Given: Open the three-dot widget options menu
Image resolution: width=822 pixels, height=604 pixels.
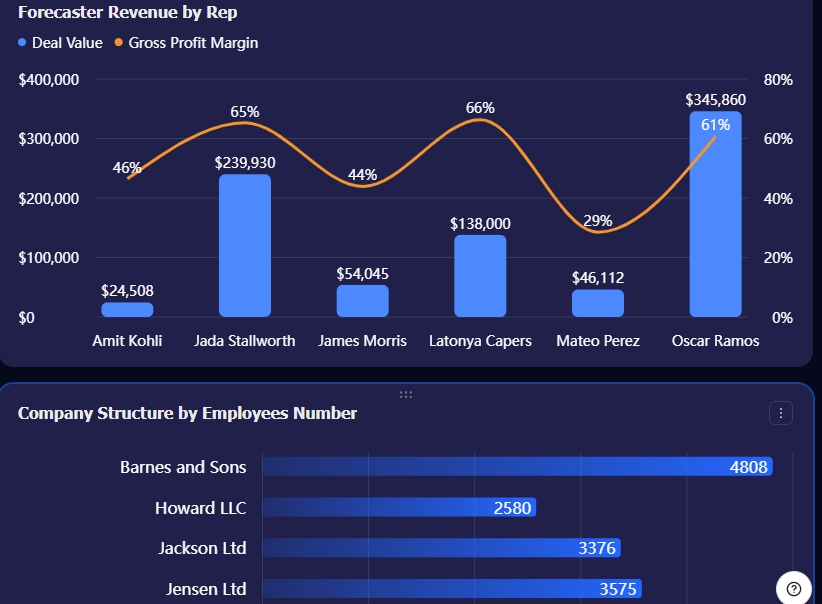Looking at the screenshot, I should (781, 413).
